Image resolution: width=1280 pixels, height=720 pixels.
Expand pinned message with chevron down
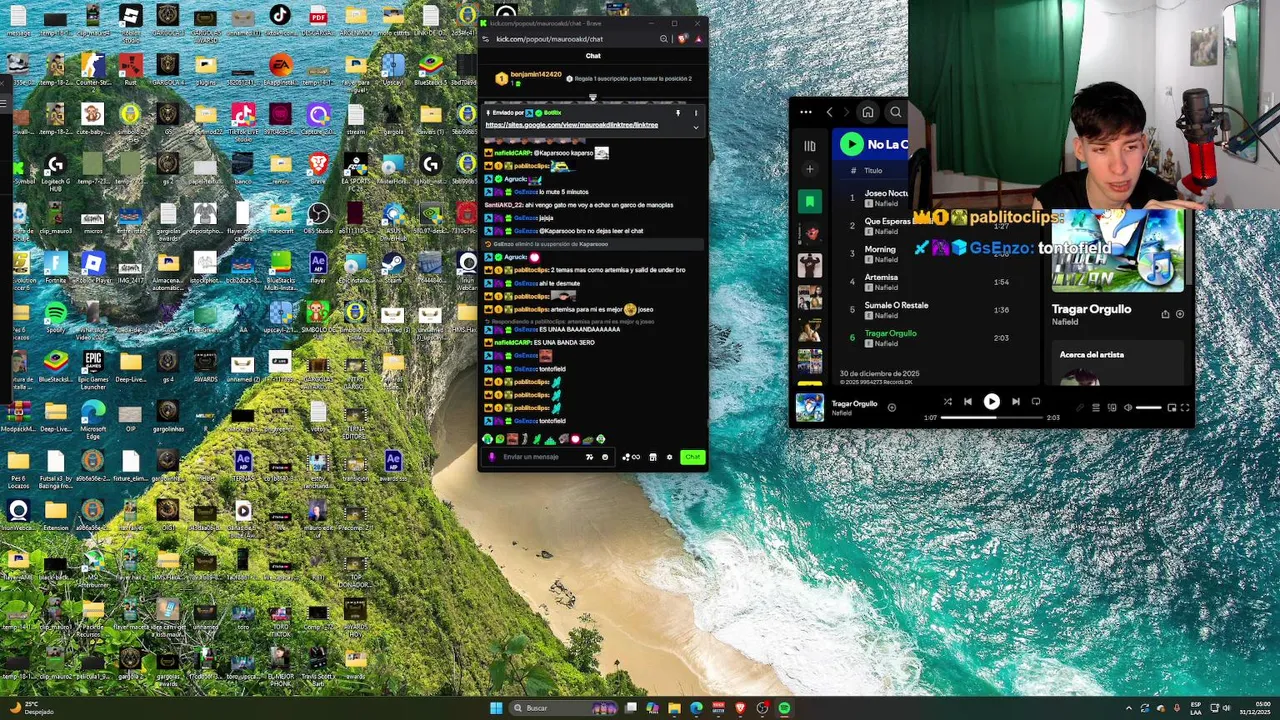pyautogui.click(x=696, y=127)
